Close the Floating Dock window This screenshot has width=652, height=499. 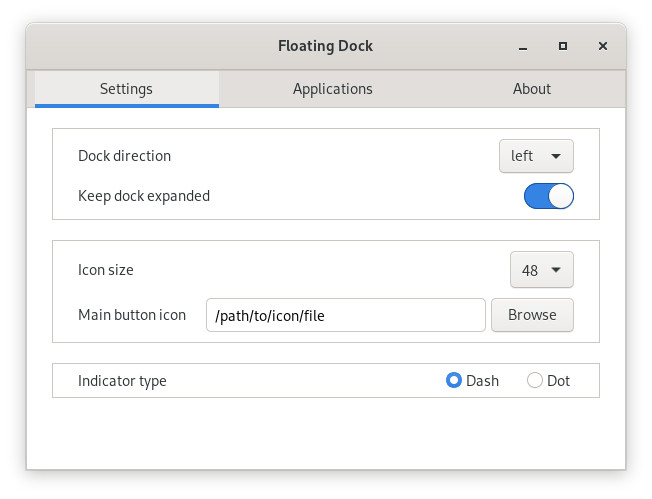pos(603,46)
